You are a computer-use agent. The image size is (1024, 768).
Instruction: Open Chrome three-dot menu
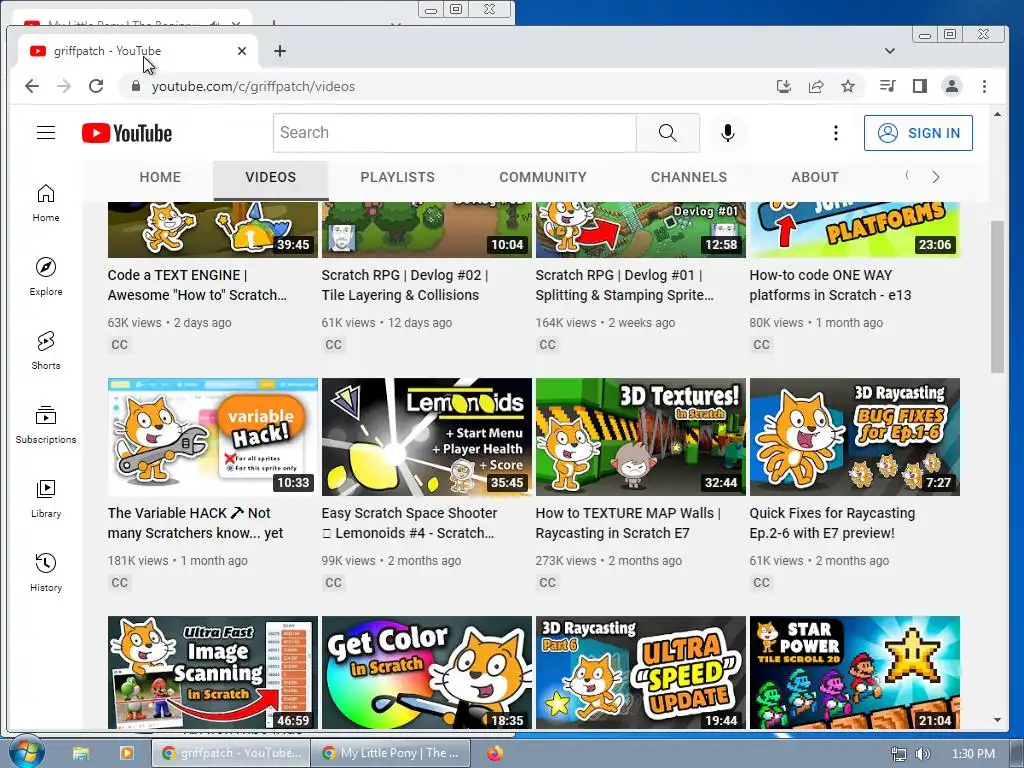(x=984, y=86)
